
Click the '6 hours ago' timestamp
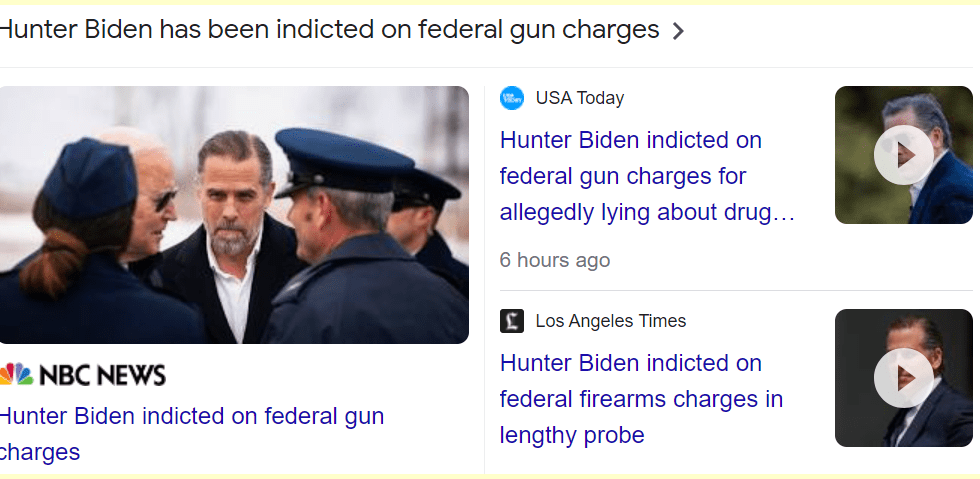click(555, 260)
